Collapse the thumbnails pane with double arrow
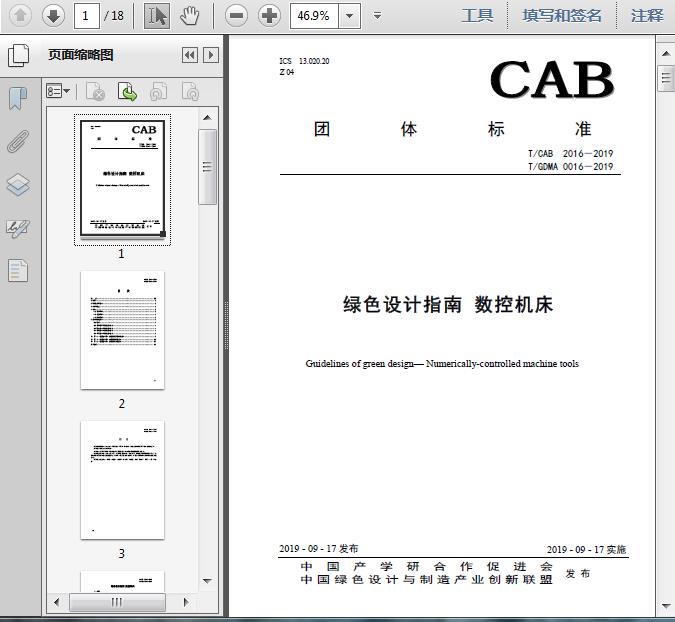This screenshot has height=622, width=675. [190, 55]
